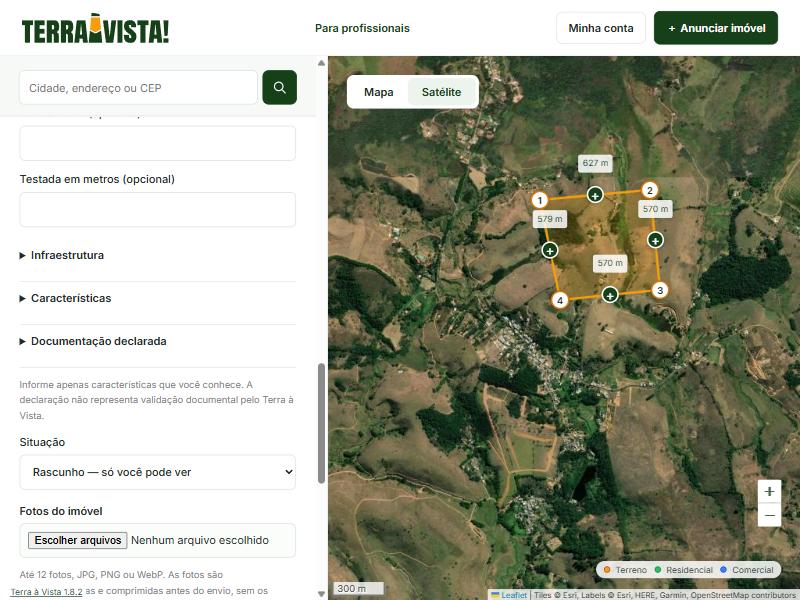Open Para profissionais page

pos(362,28)
